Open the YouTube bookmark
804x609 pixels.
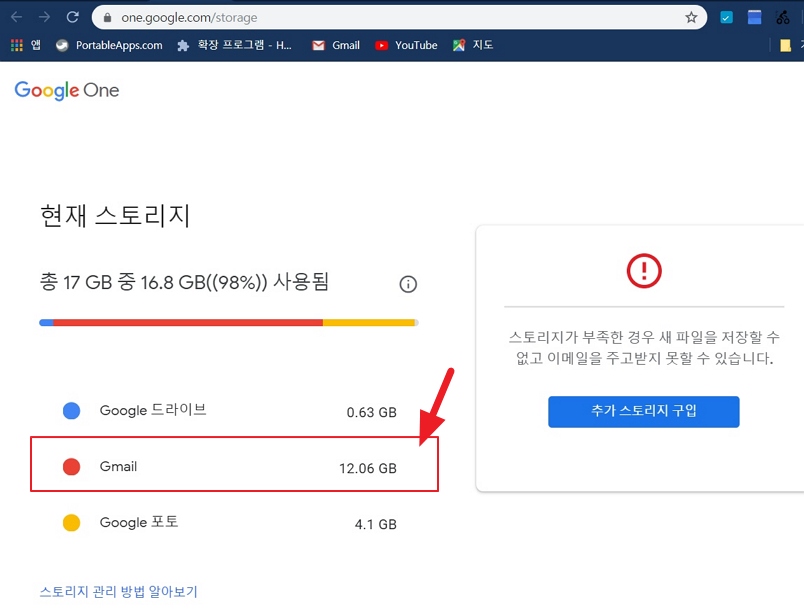pyautogui.click(x=406, y=45)
